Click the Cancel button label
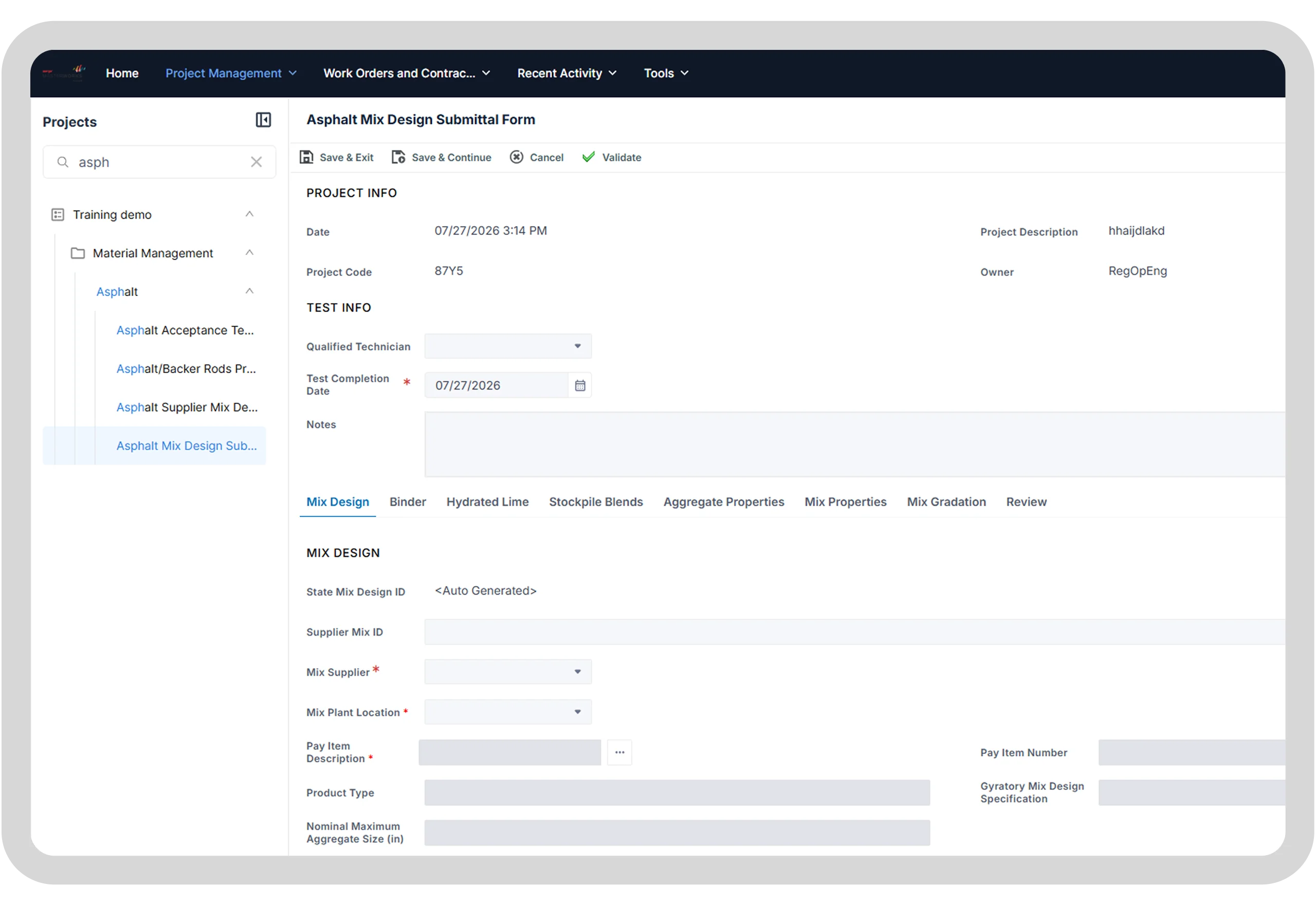The height and width of the screenshot is (906, 1316). (x=546, y=158)
